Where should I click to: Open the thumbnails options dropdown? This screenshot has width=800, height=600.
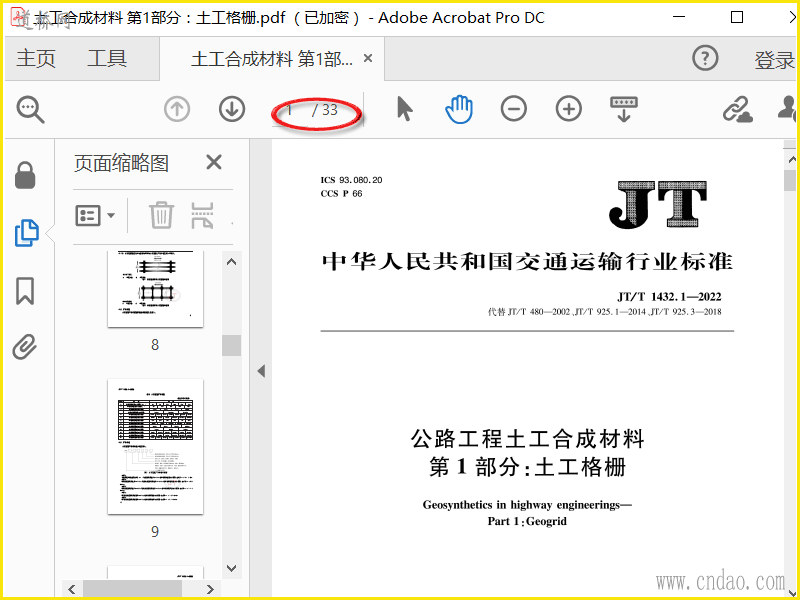[95, 216]
